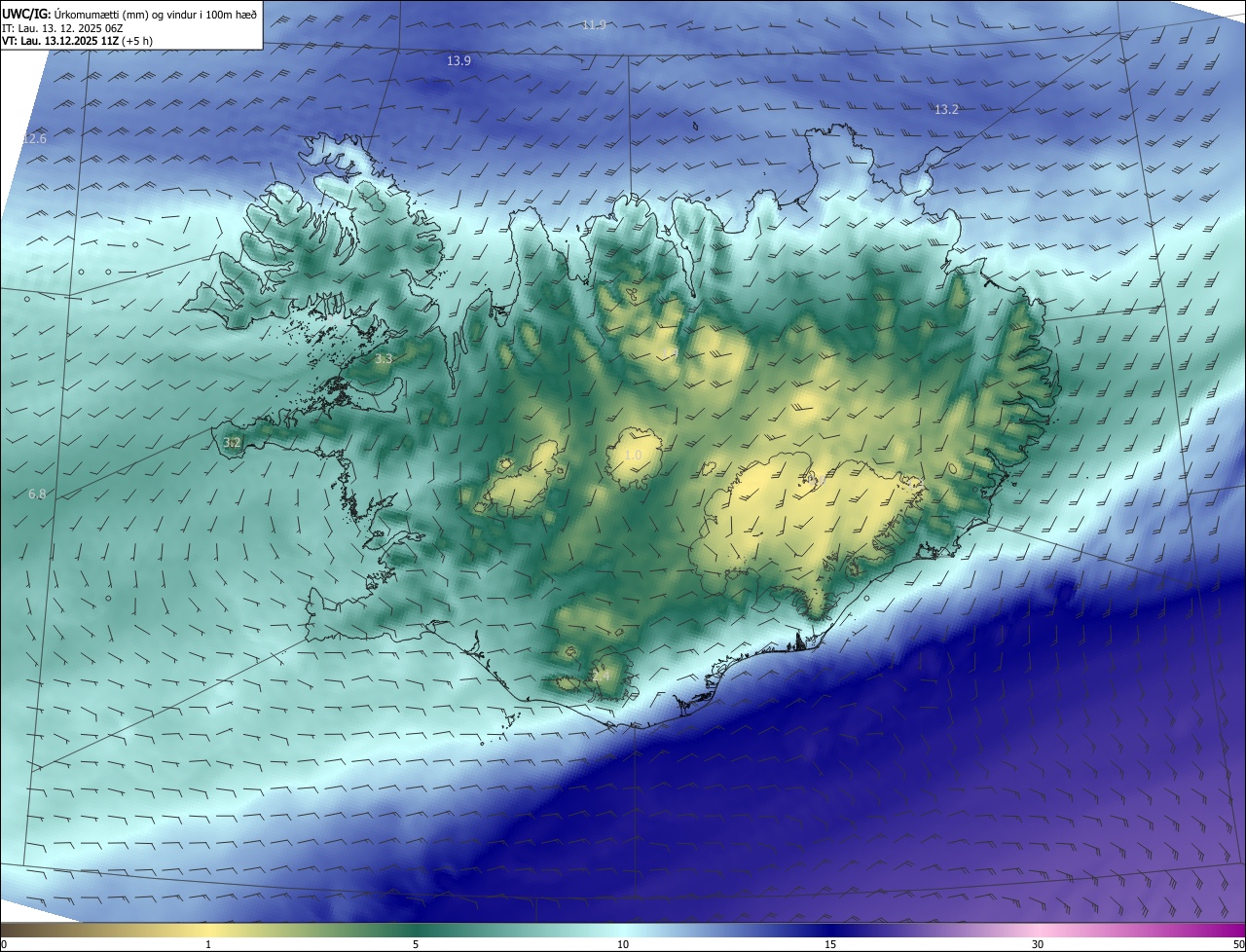Click the color scale tick label 15

830,944
